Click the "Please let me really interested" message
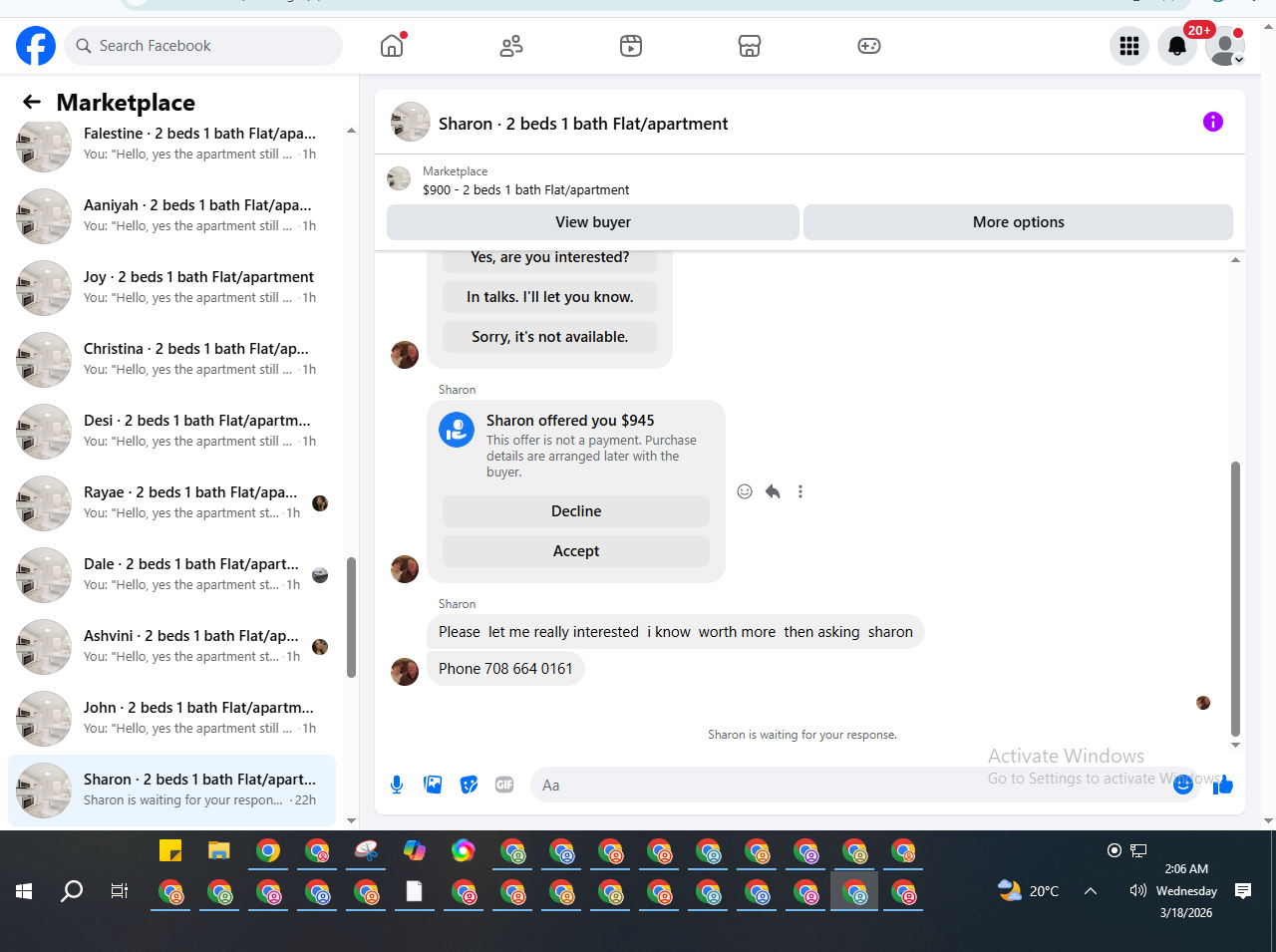1276x952 pixels. point(676,632)
